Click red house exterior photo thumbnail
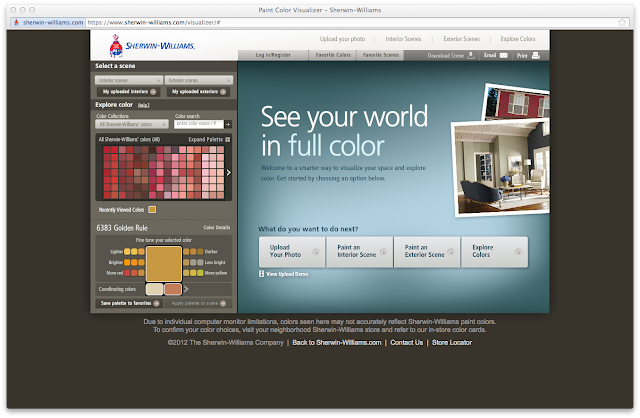640x418 pixels. click(x=516, y=102)
